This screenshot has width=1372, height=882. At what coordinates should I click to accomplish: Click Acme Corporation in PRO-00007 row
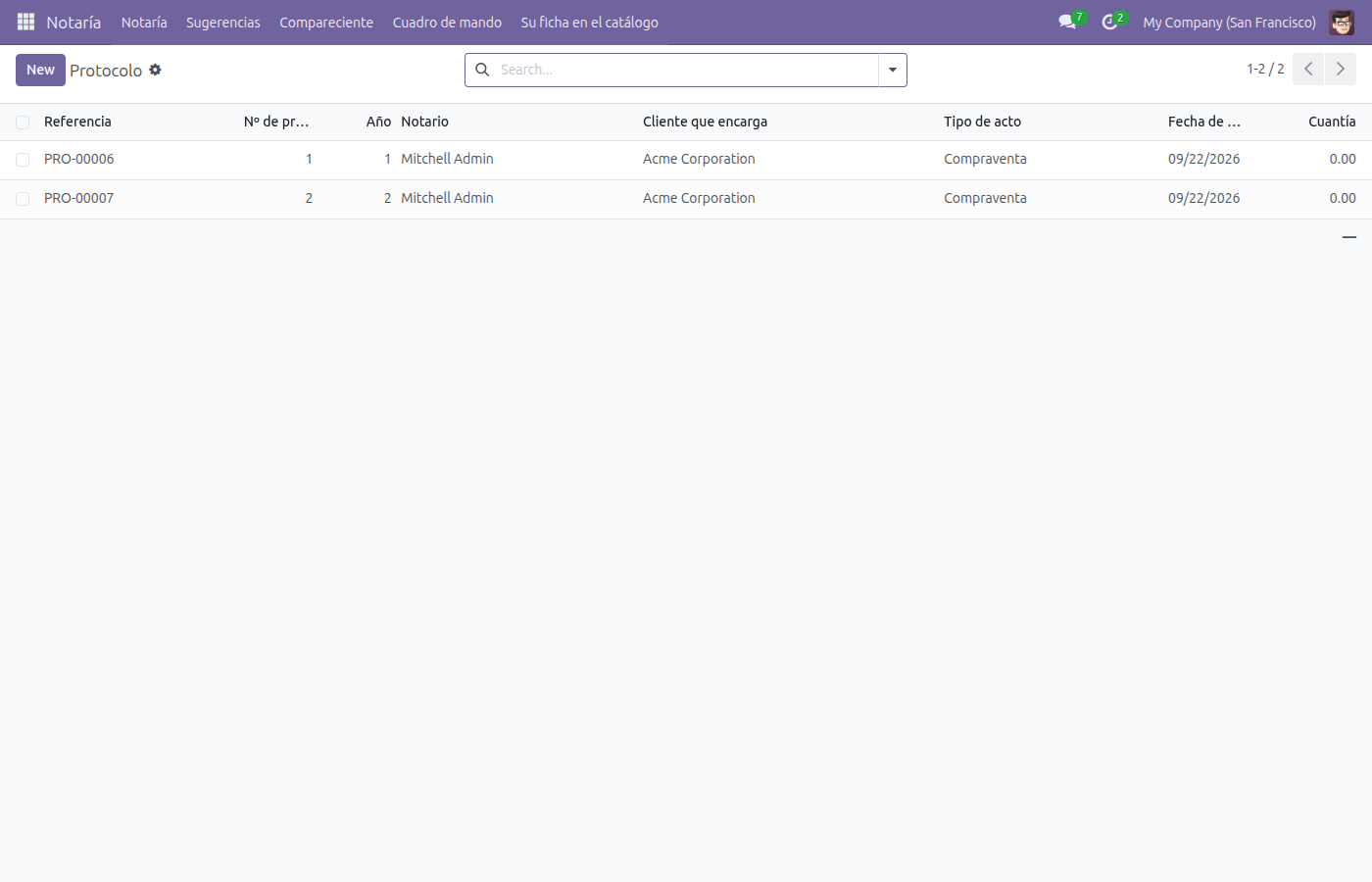pos(699,198)
